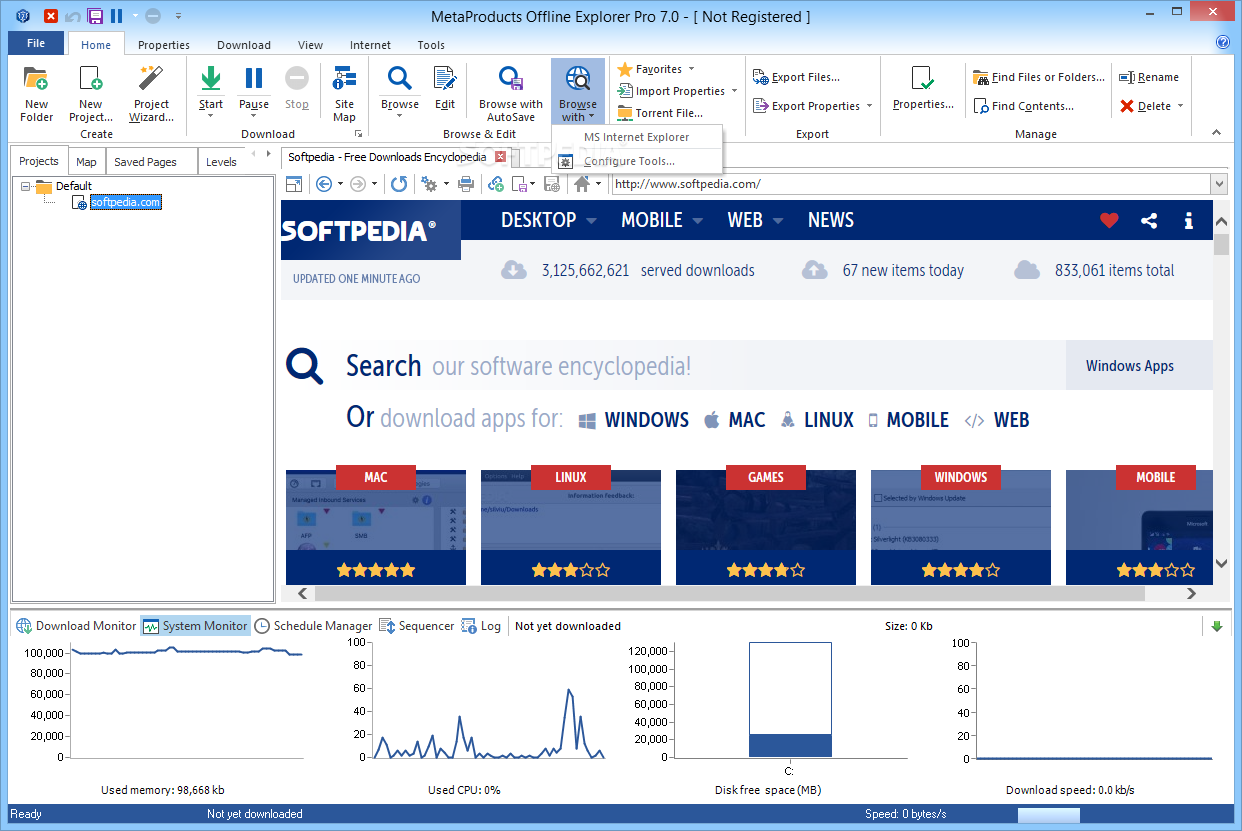Open the Site Map view
Screen dimensions: 1242x831
coord(344,93)
